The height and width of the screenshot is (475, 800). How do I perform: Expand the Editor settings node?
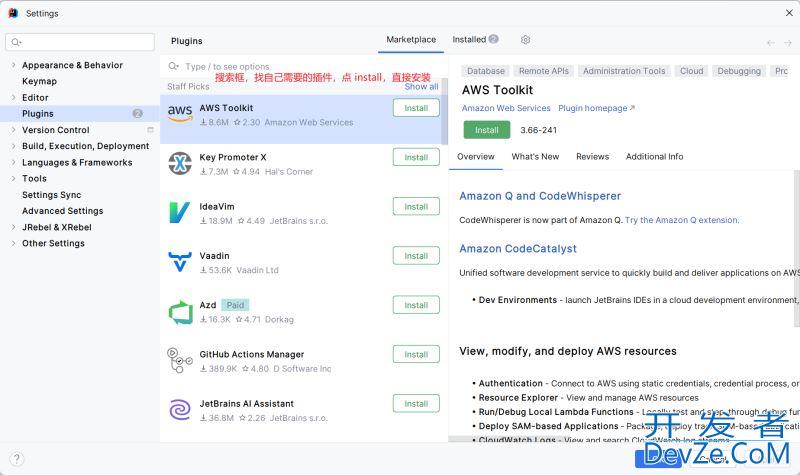tap(13, 97)
